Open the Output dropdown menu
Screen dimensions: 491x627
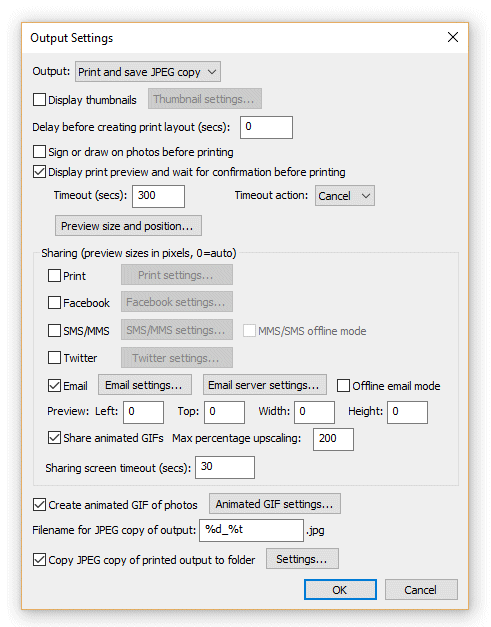148,72
